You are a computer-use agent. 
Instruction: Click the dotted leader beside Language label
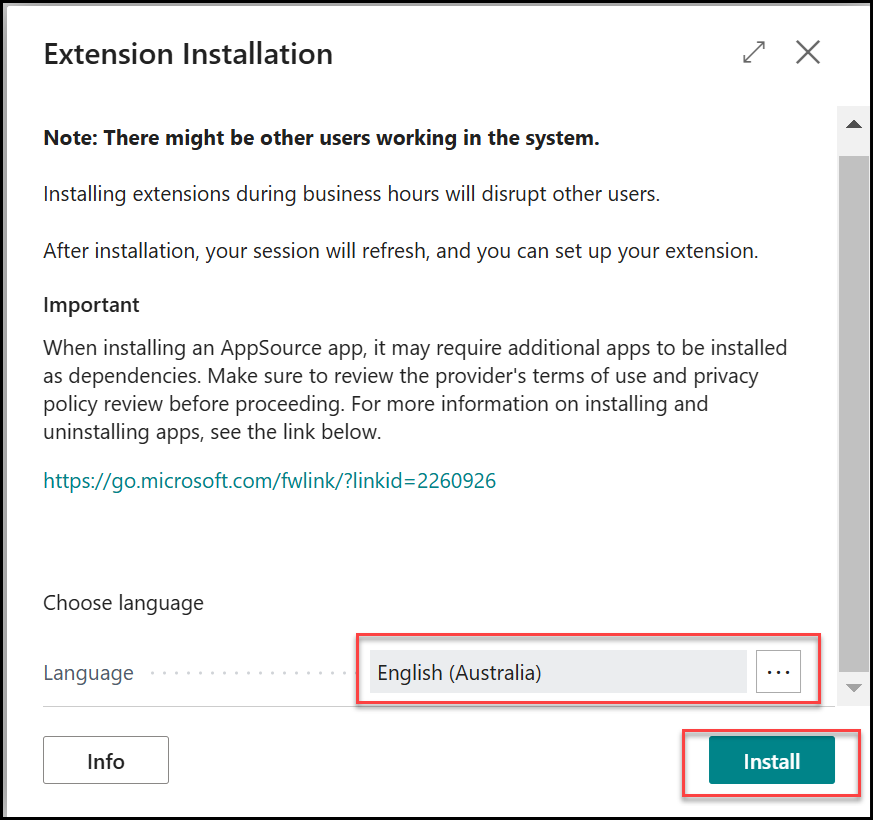pyautogui.click(x=250, y=673)
